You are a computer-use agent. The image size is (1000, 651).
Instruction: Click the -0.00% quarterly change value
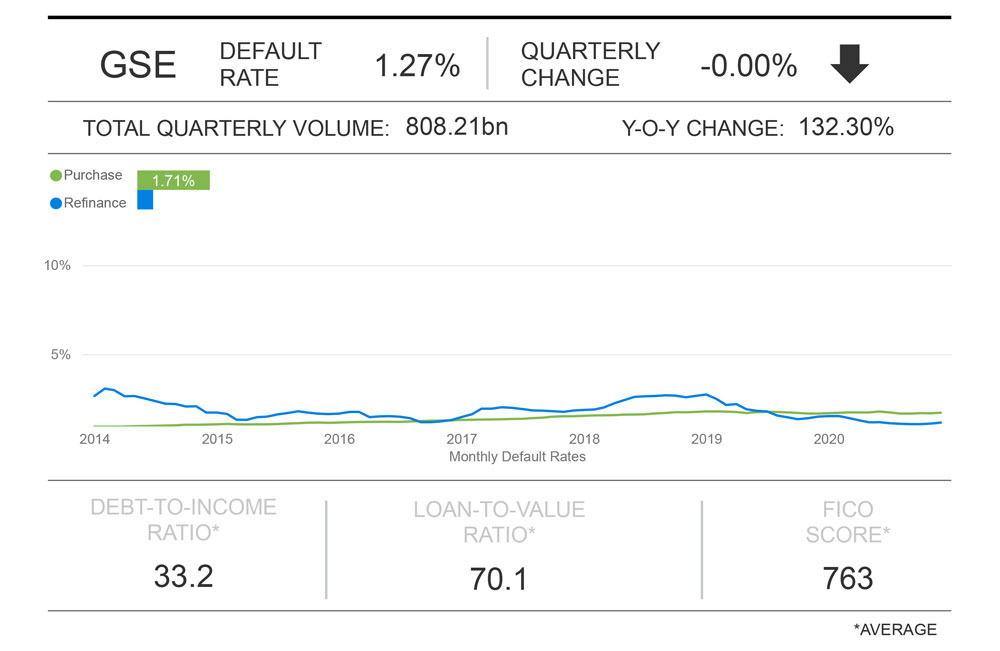coord(748,66)
